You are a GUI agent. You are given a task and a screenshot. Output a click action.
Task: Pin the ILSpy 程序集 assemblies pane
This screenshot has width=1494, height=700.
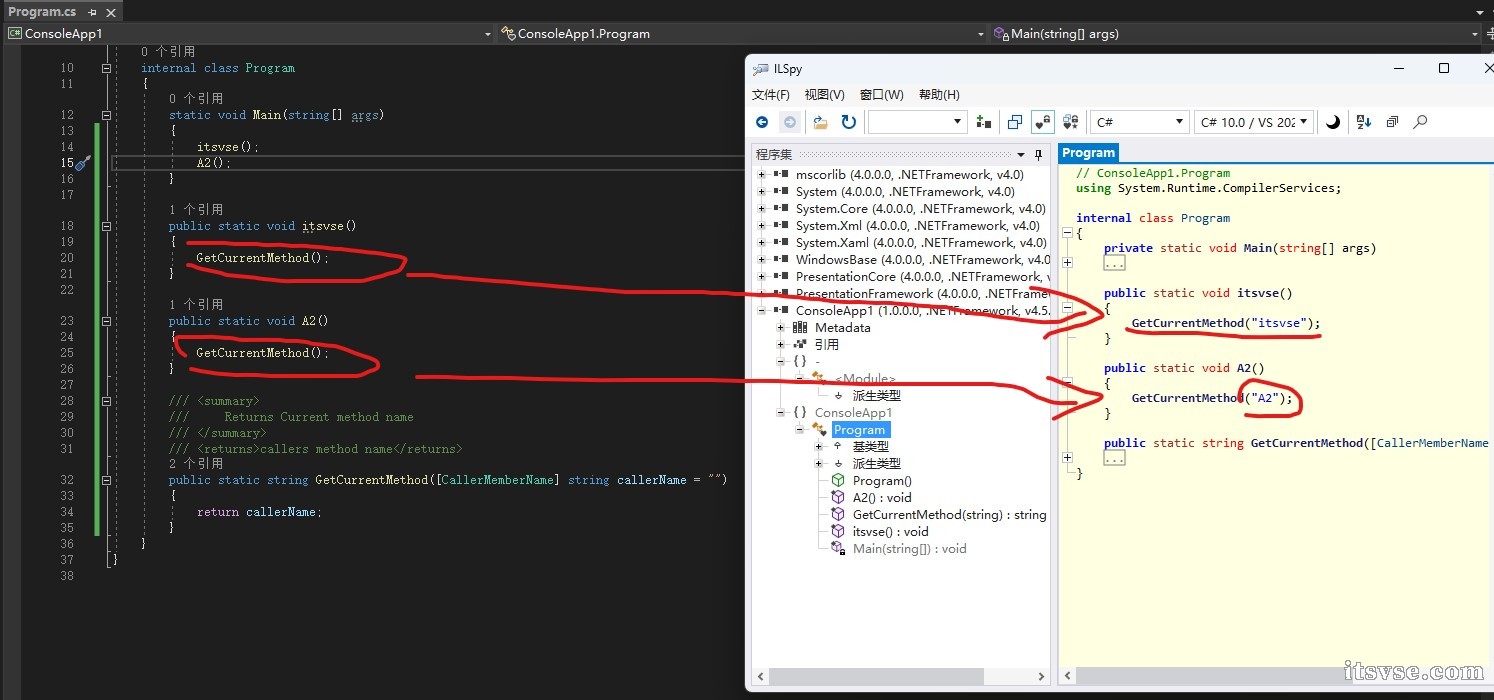point(1038,155)
